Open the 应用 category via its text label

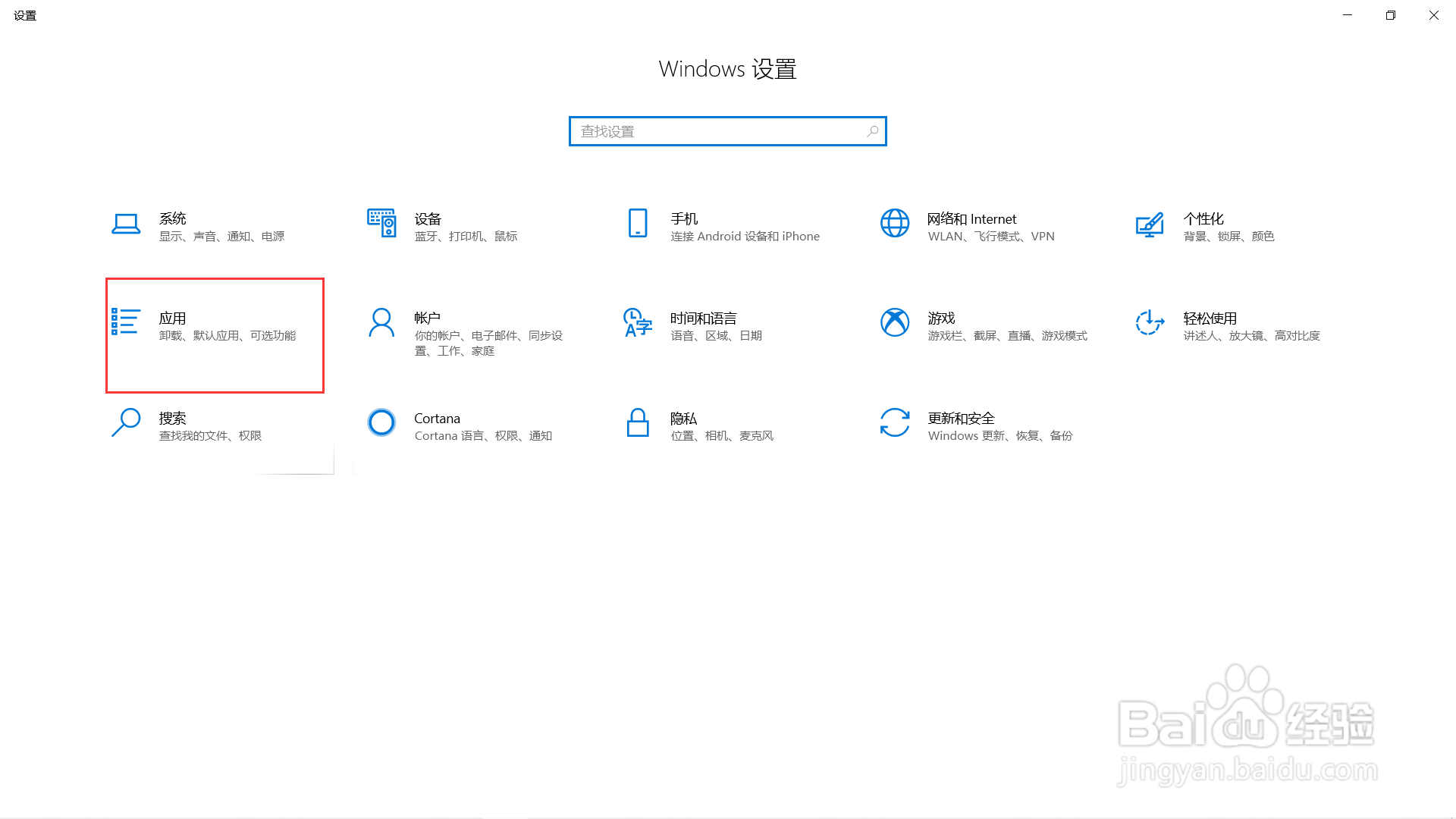tap(173, 318)
